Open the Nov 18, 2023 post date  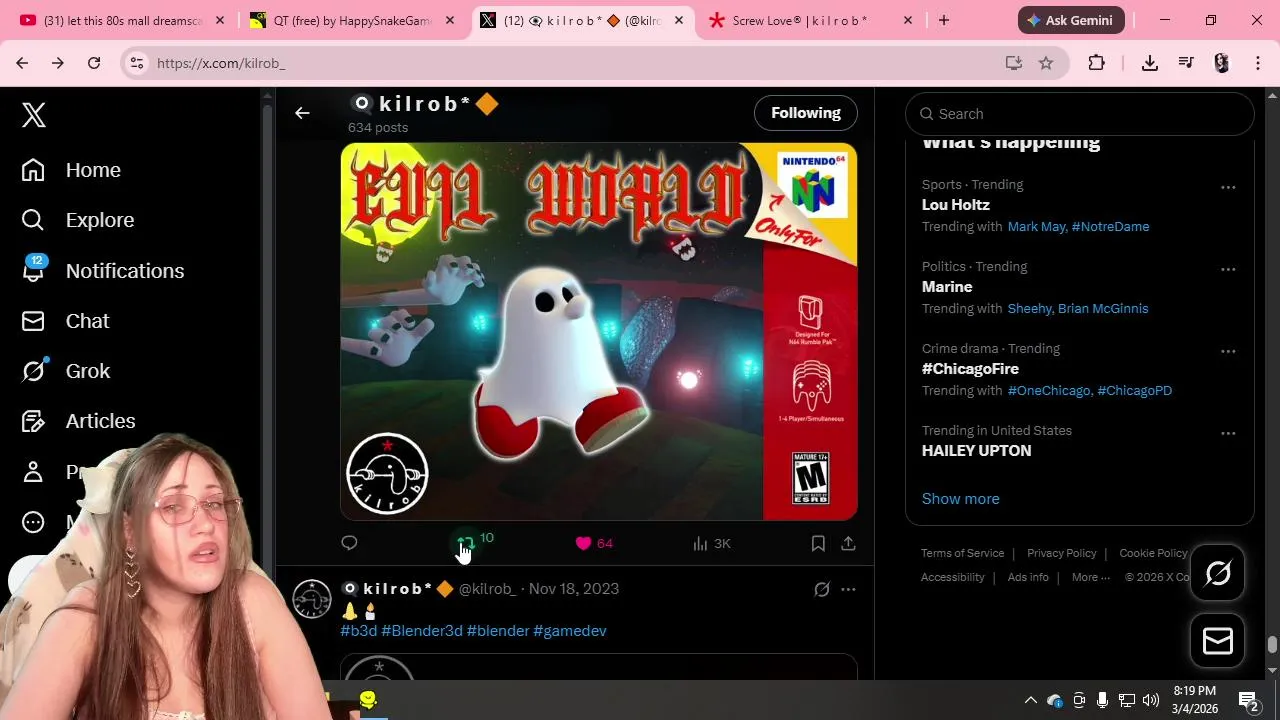tap(574, 589)
